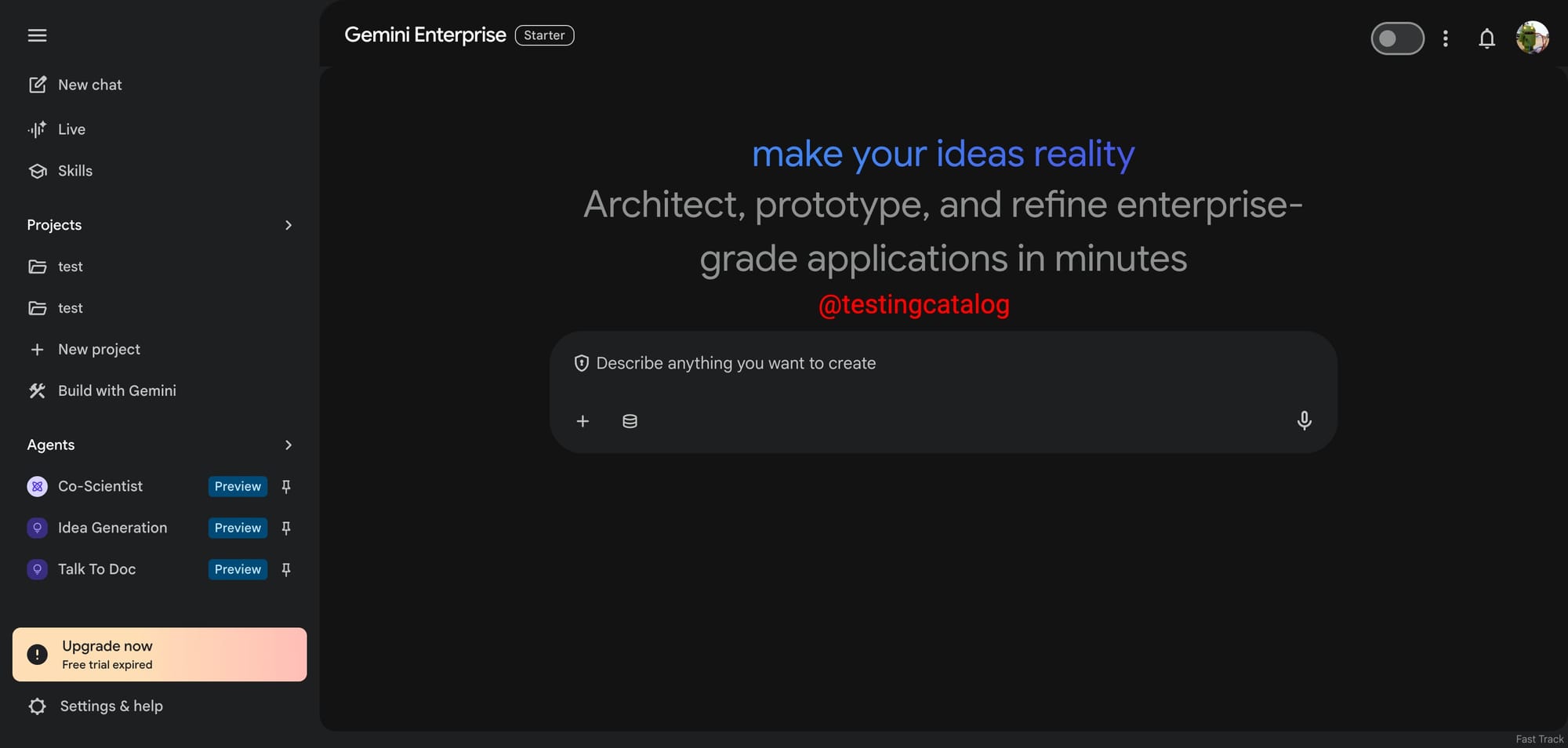Open the three-dot more options menu

[x=1445, y=38]
